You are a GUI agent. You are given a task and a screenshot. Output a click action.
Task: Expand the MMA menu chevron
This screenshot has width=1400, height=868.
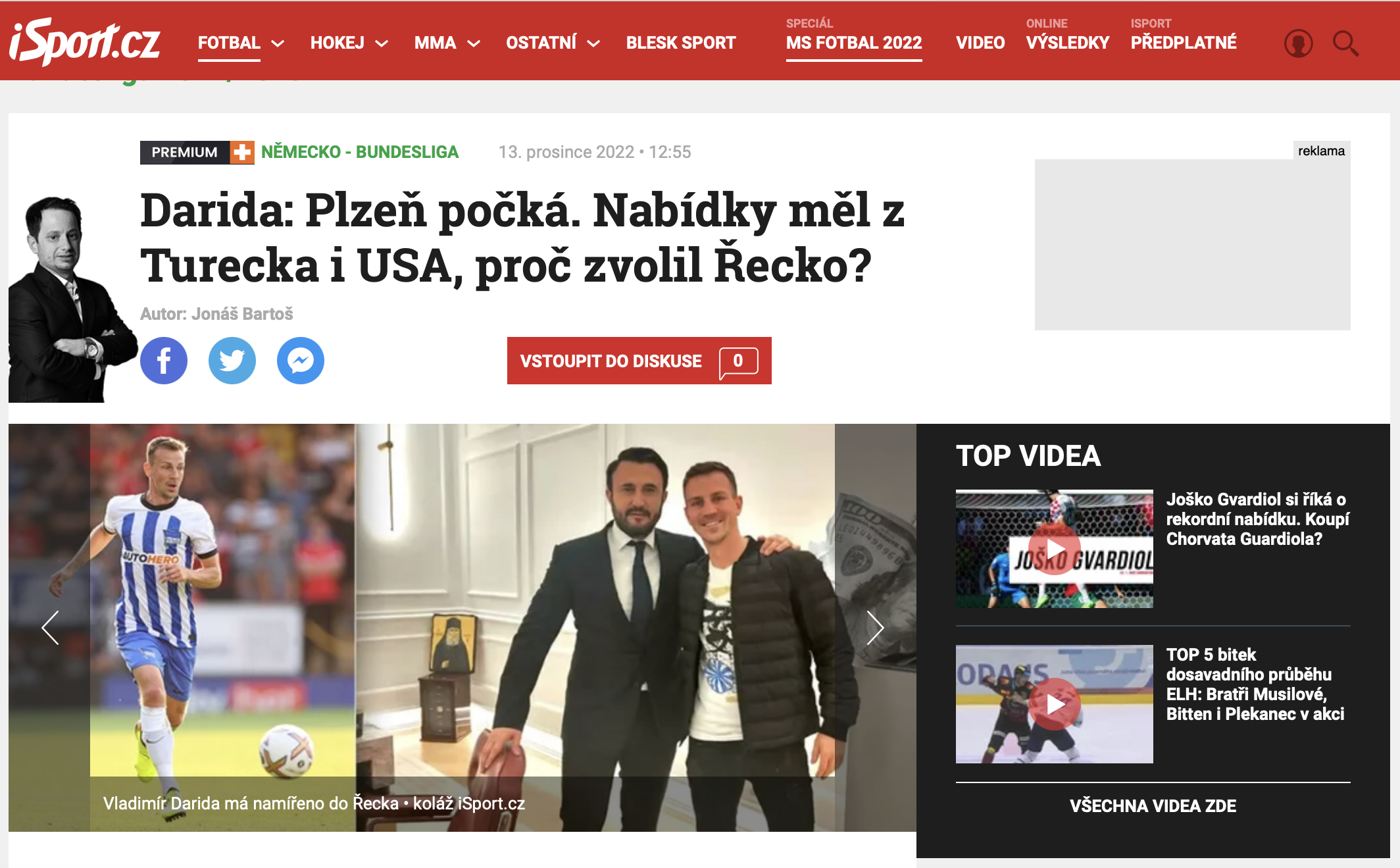click(474, 43)
